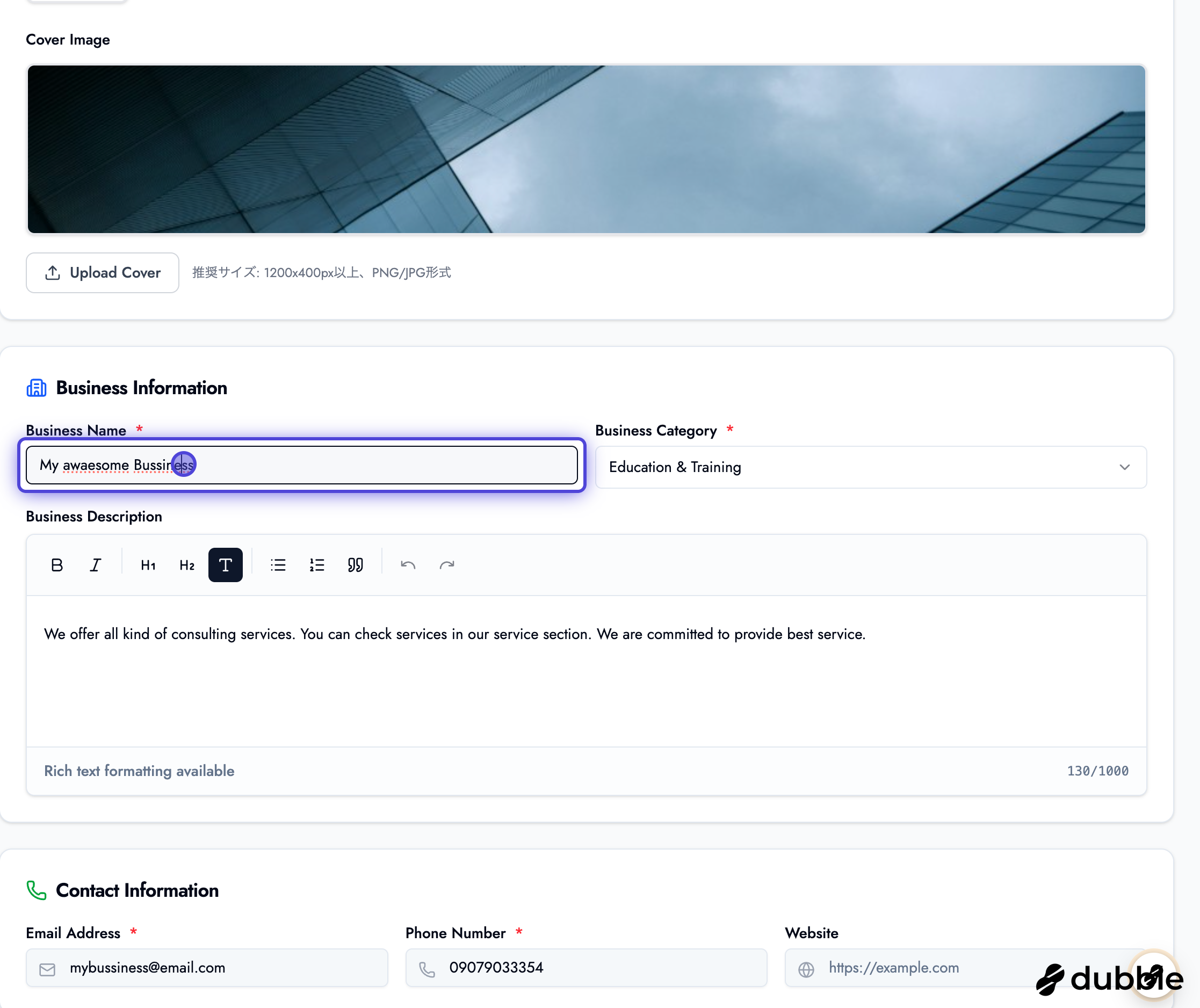
Task: Insert a numbered list in the description
Action: pyautogui.click(x=316, y=564)
